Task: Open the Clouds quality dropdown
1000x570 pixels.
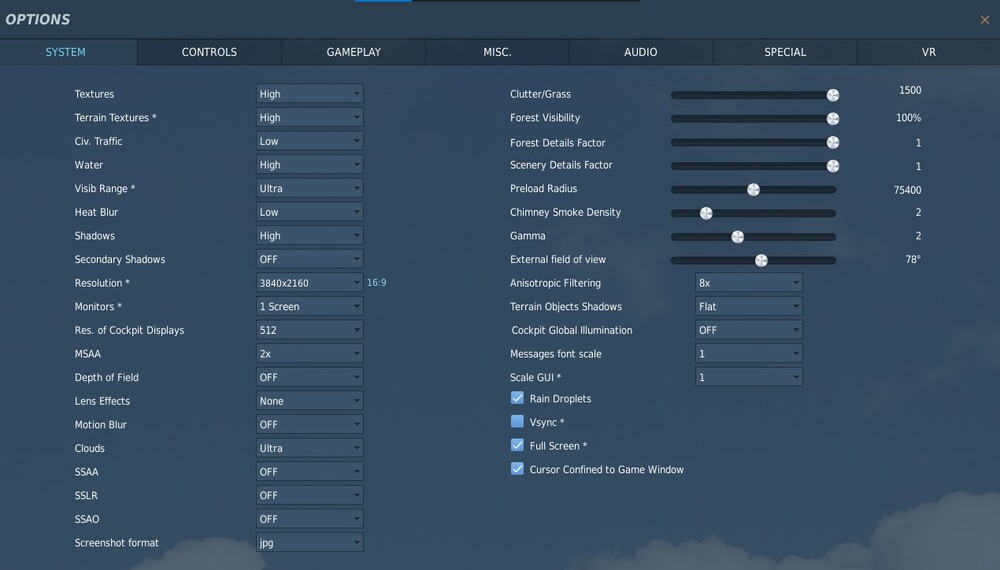Action: click(310, 448)
